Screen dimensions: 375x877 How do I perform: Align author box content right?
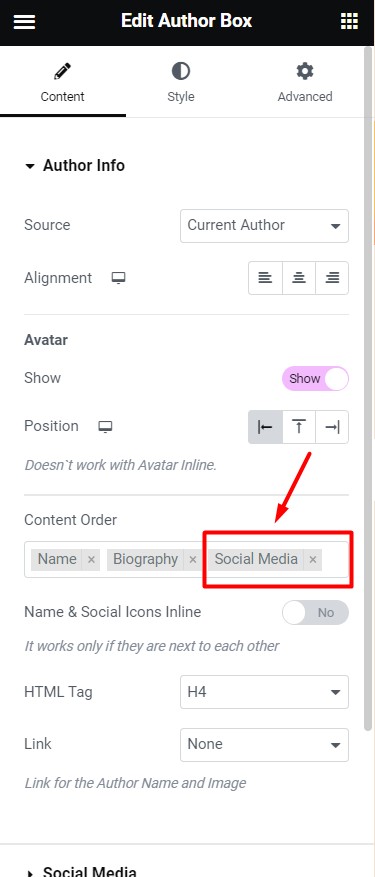(332, 278)
